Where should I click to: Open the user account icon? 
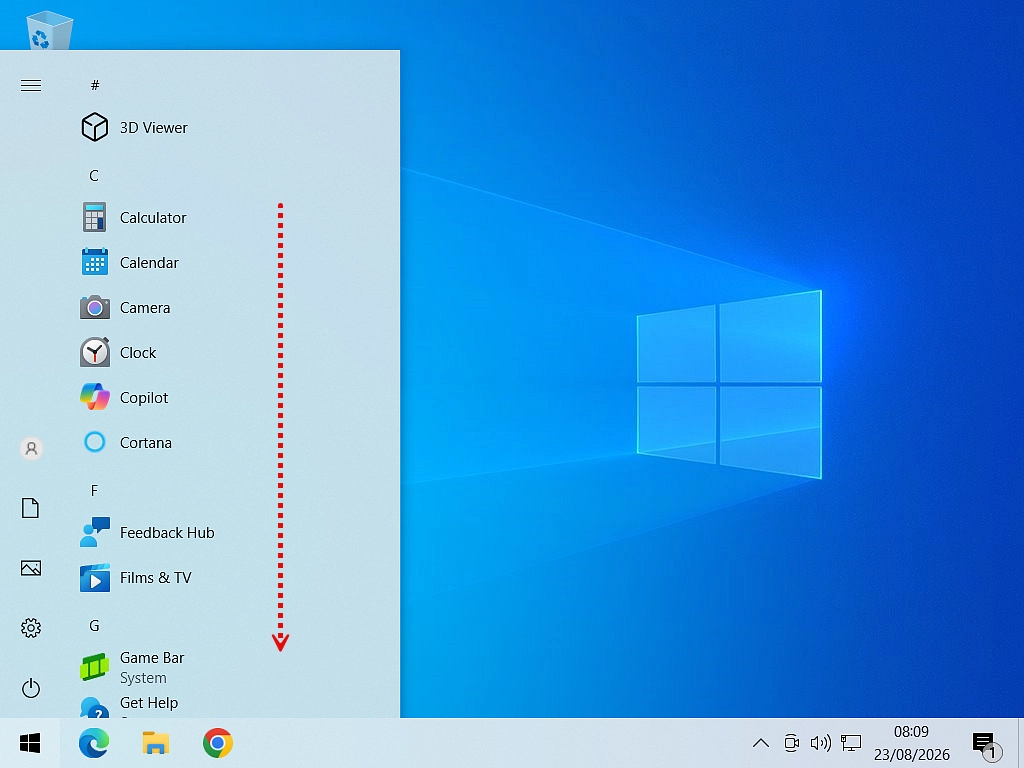(x=31, y=449)
